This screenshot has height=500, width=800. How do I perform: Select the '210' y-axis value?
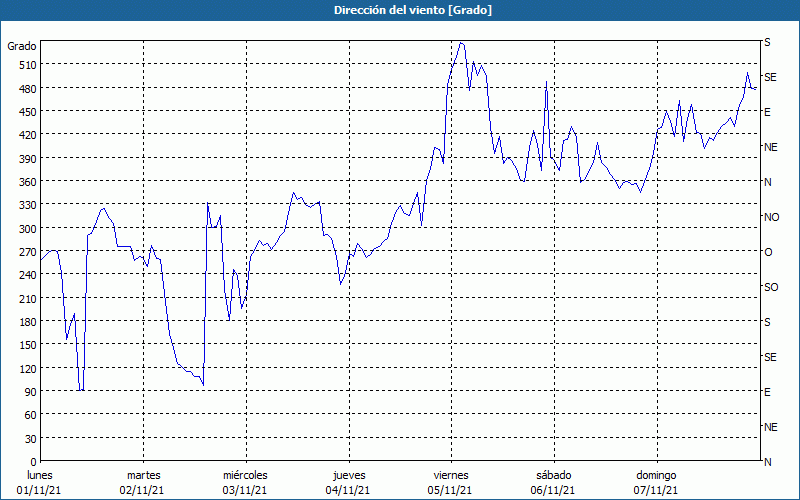[x=28, y=298]
